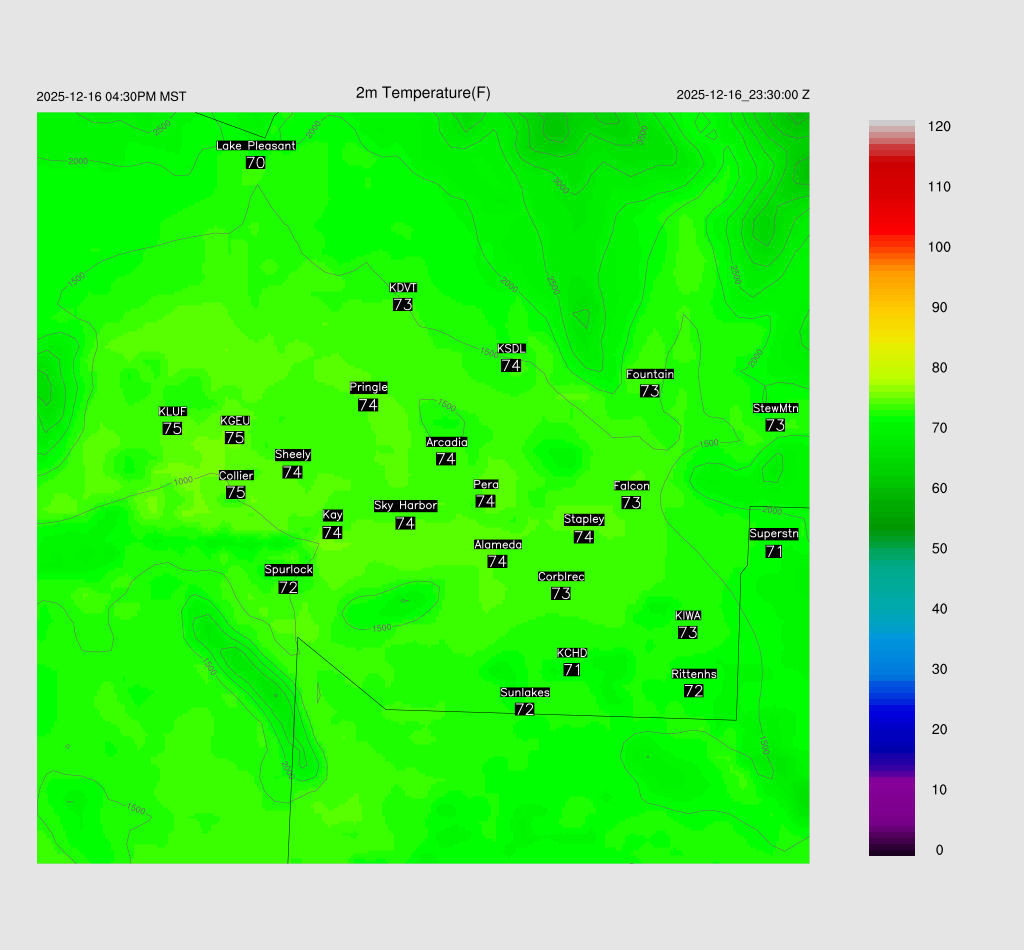
Task: Click the Lake Pleasant station label
Action: (x=256, y=146)
